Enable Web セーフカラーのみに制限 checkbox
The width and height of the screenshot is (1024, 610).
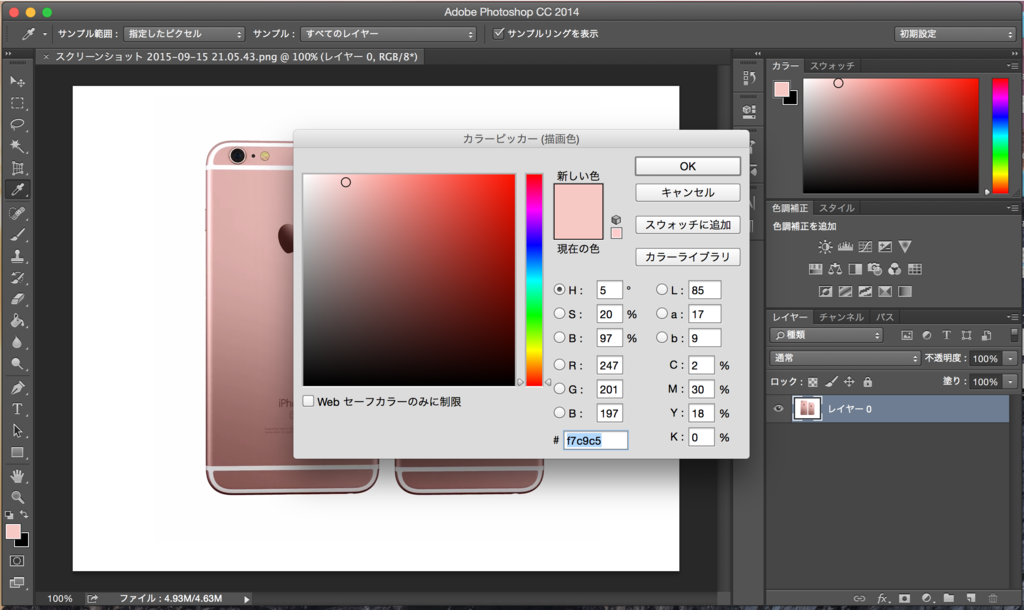tap(308, 401)
